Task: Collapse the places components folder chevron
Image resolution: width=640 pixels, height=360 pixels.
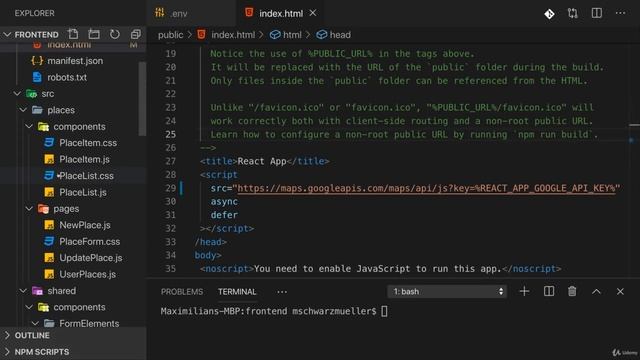Action: 29,127
